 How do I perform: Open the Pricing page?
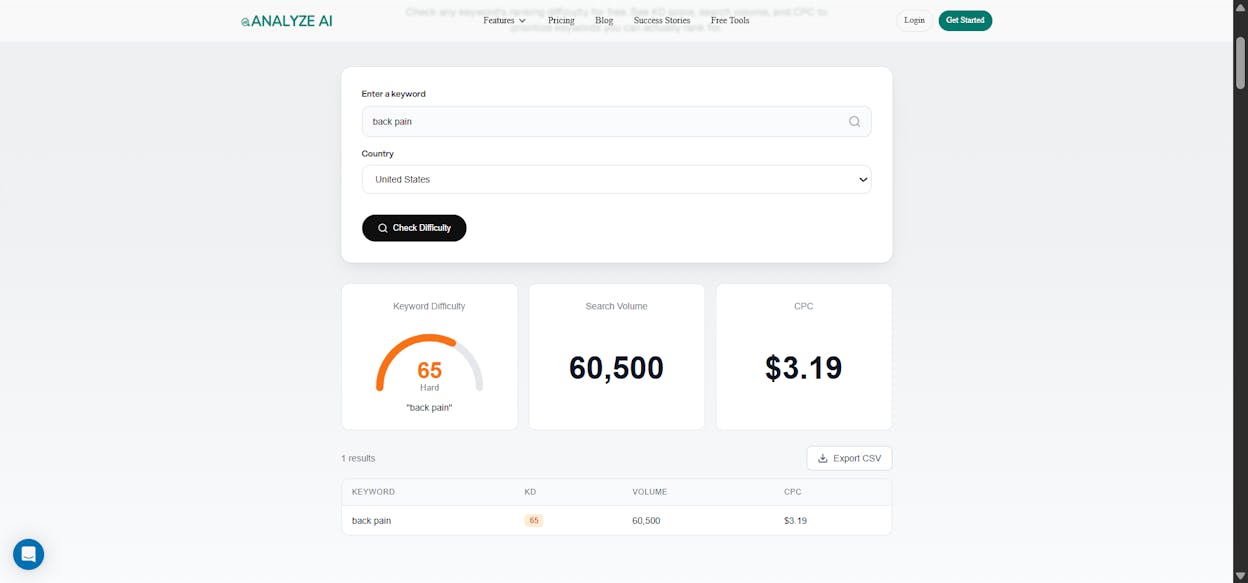[561, 21]
